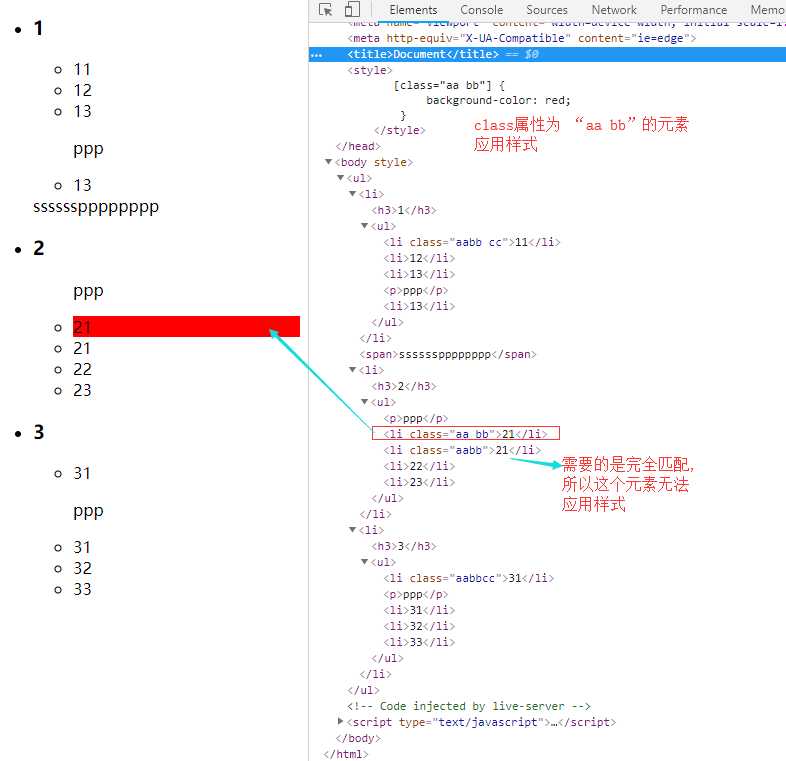Click the sssssspppppppp text on the page

tap(96, 207)
